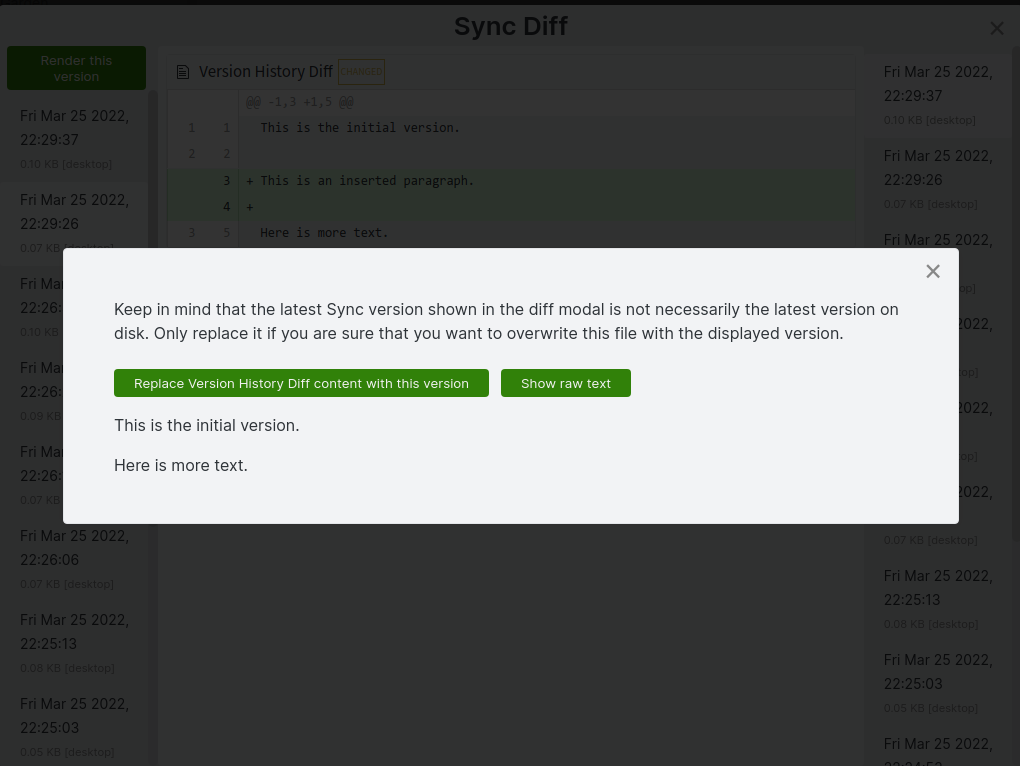Click the document icon beside "Version History Diff"
This screenshot has width=1020, height=766.
coord(183,71)
